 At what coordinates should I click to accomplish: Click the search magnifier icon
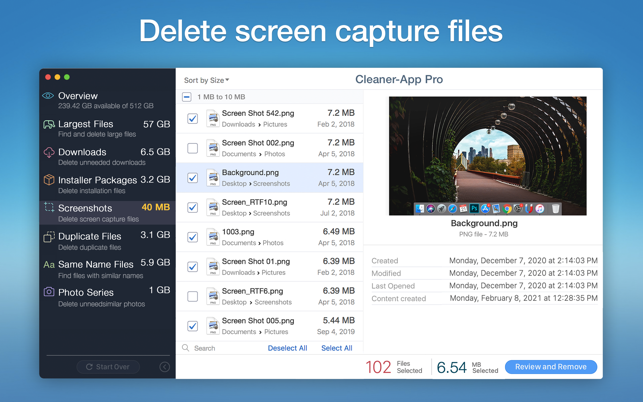pos(185,348)
